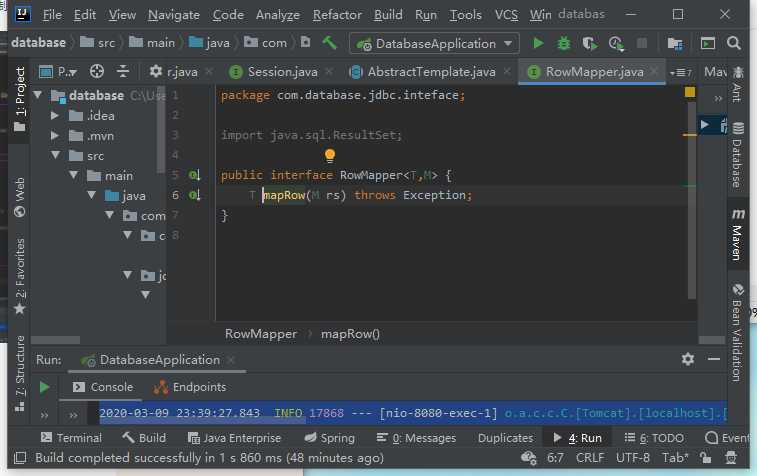Open the Terminal tool window
Viewport: 757px width, 476px height.
pyautogui.click(x=71, y=438)
